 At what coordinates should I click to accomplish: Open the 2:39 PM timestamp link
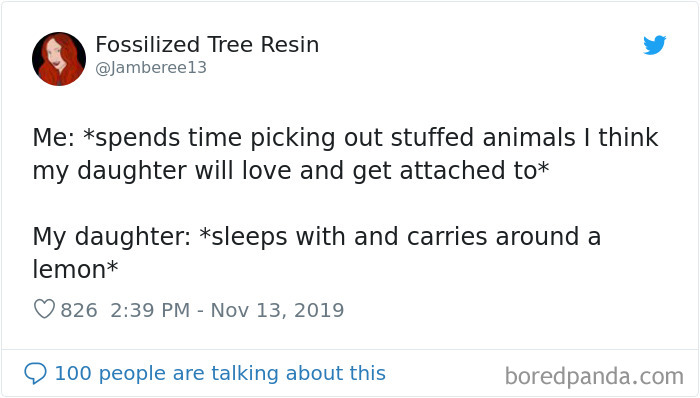[150, 310]
